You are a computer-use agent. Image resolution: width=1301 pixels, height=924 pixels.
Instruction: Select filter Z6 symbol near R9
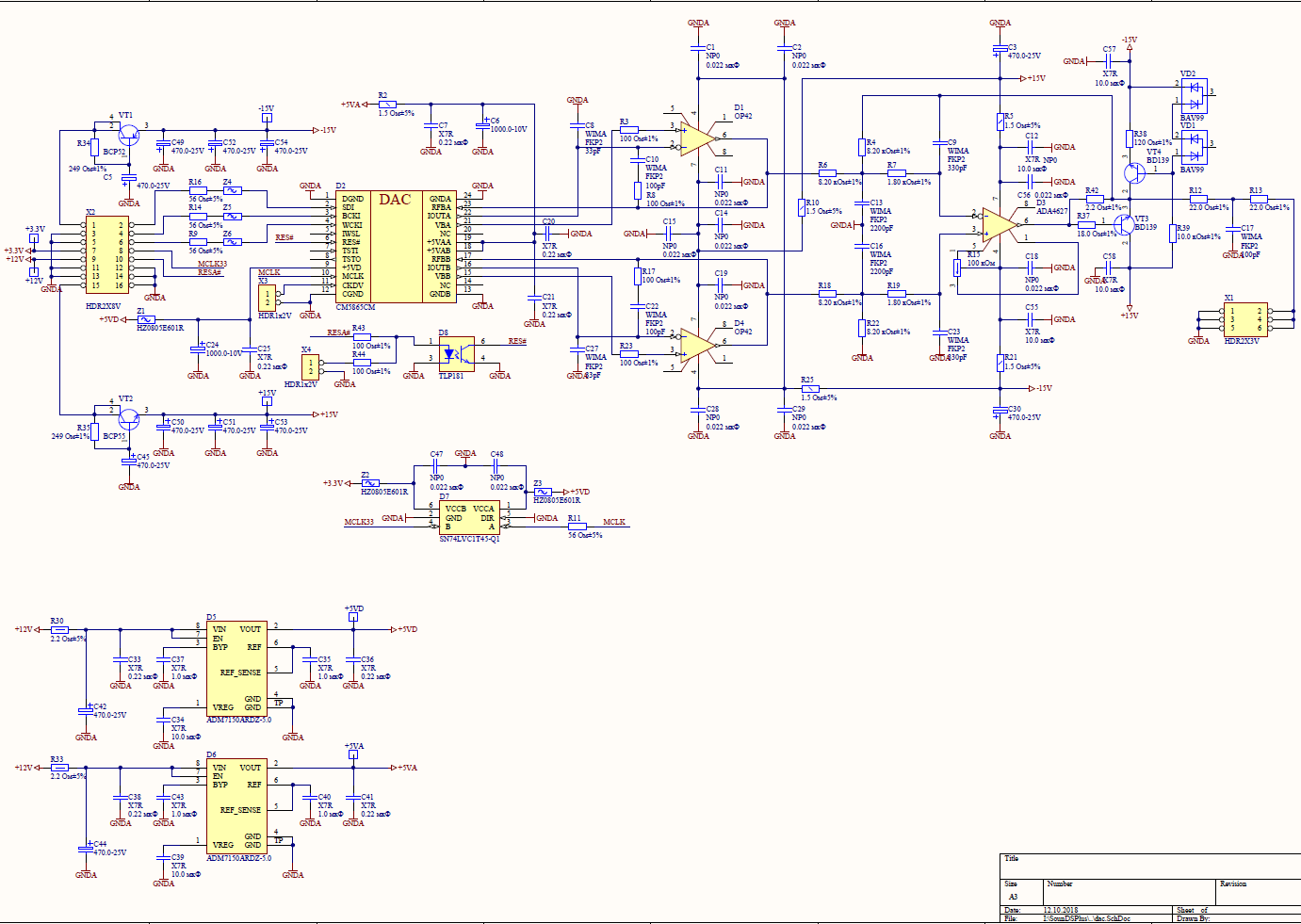232,242
